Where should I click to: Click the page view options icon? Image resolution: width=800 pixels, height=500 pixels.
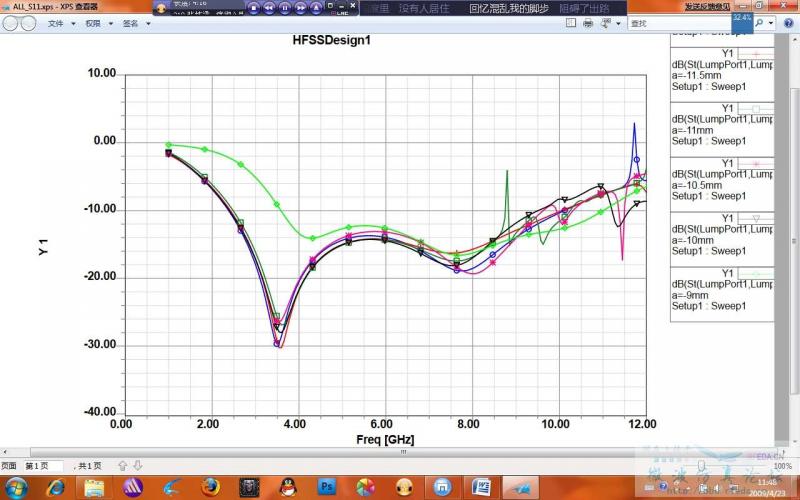pos(606,23)
